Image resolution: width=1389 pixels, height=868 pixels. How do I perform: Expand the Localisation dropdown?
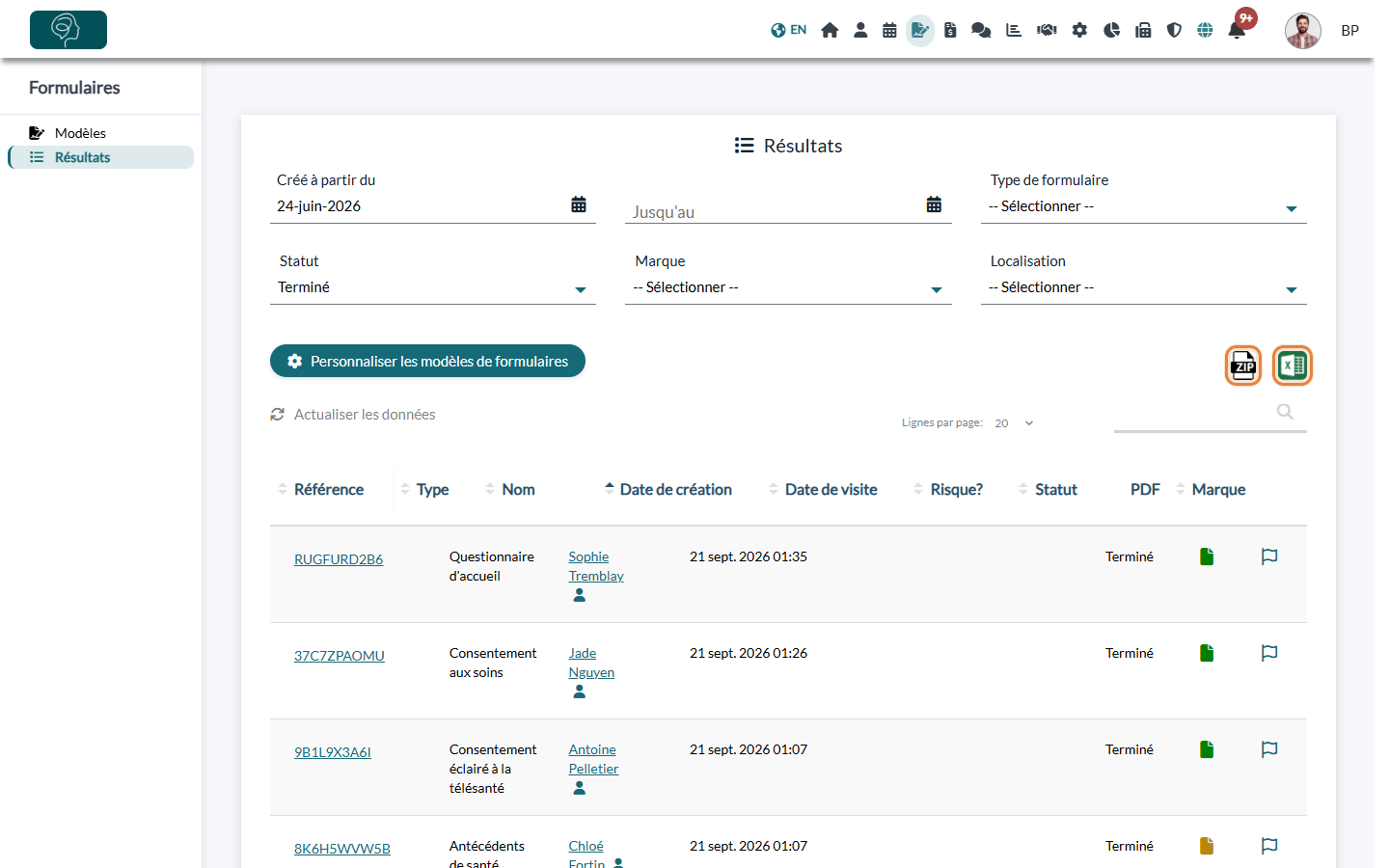click(1143, 287)
